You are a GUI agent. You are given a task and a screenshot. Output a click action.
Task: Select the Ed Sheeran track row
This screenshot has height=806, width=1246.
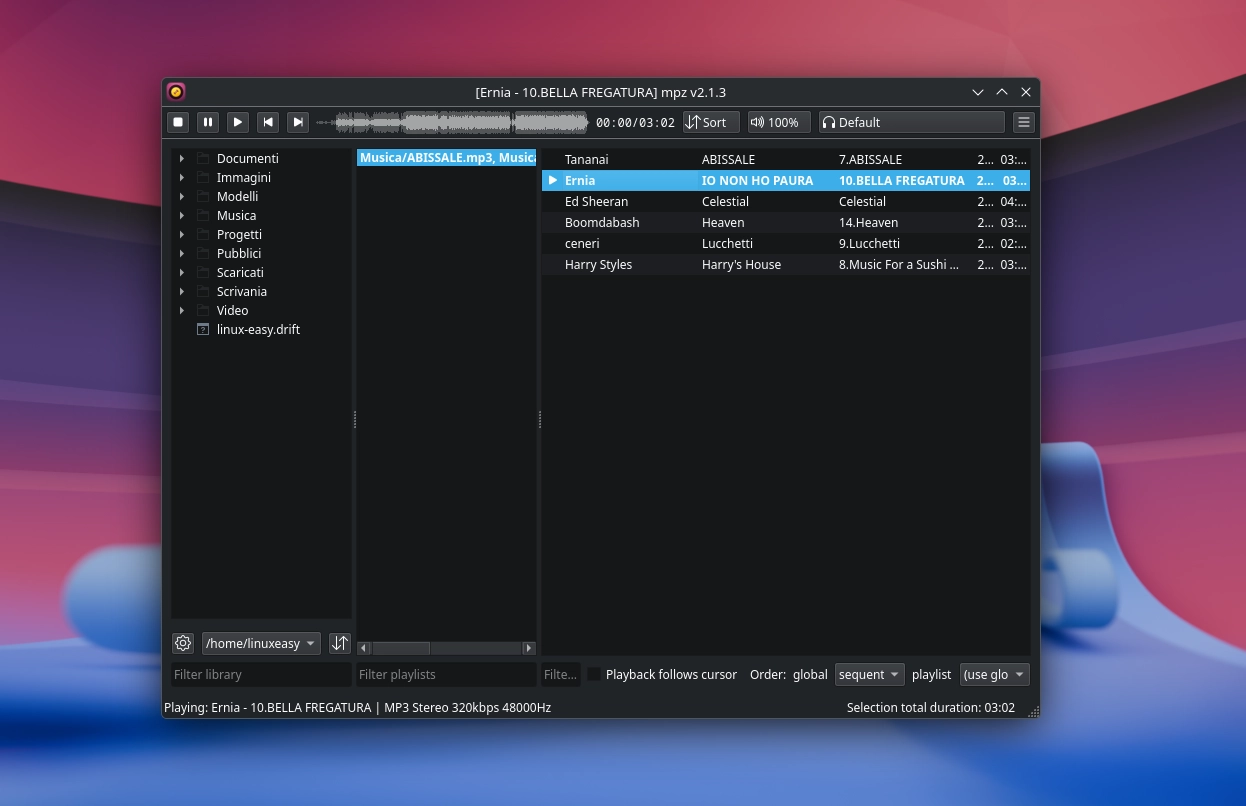786,201
